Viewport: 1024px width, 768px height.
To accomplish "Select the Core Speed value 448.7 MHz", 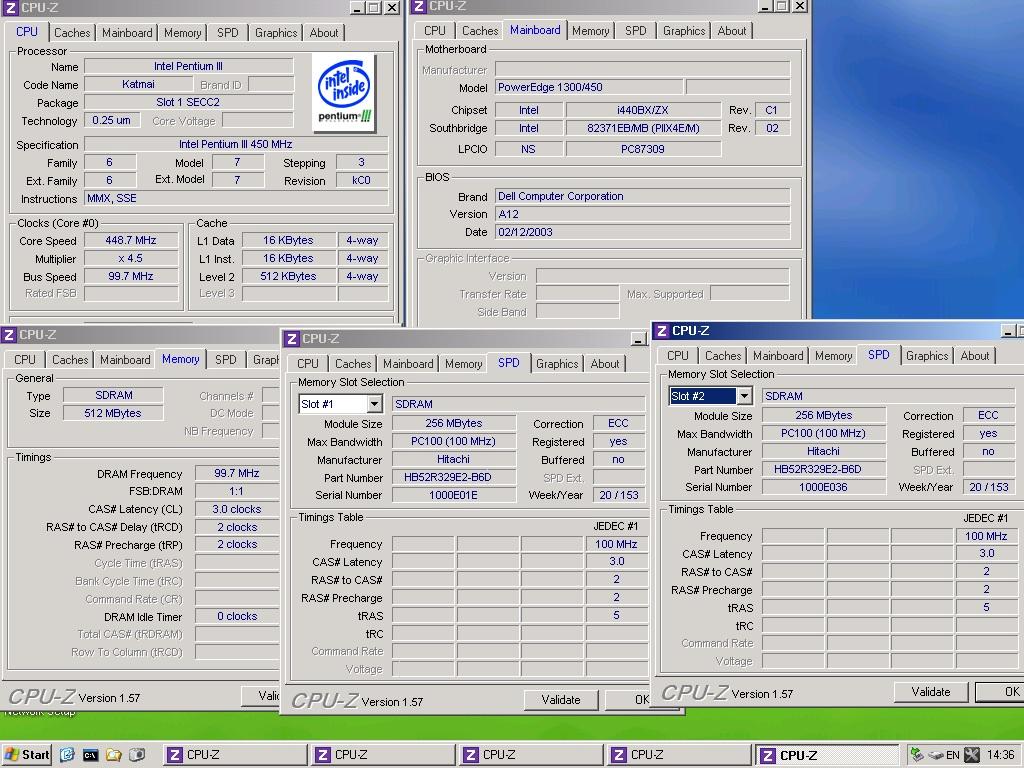I will click(x=131, y=240).
